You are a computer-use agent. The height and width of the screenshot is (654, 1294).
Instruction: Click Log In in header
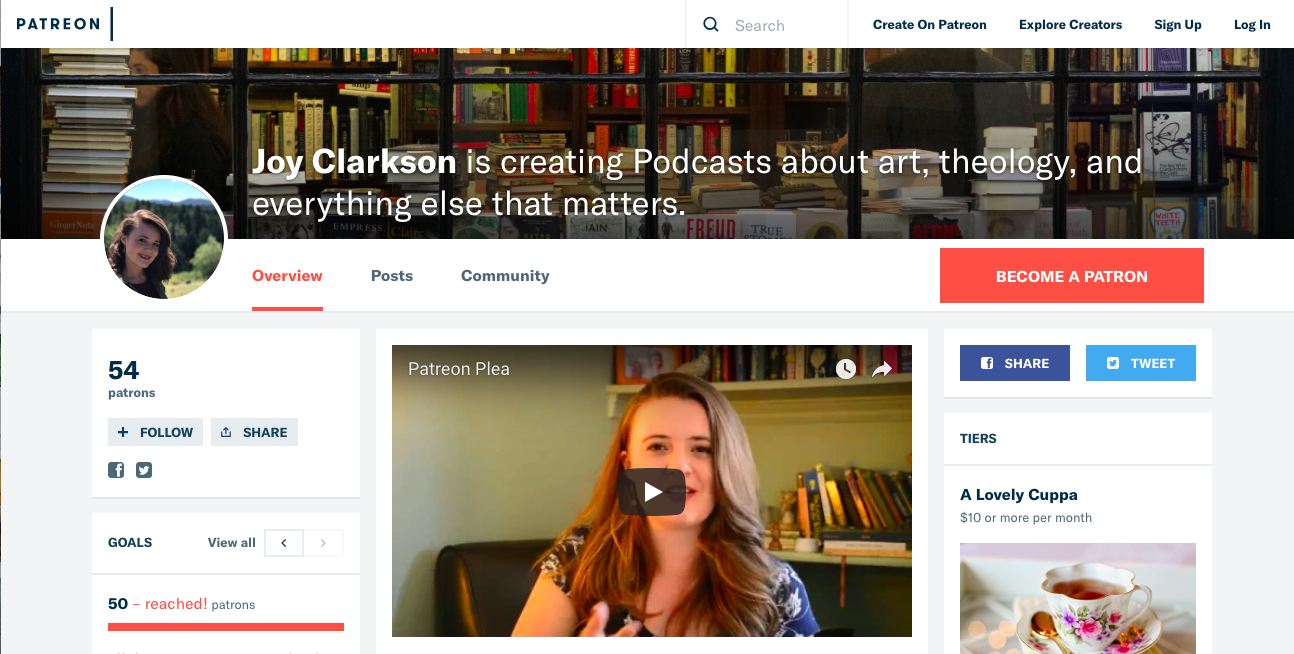coord(1252,25)
